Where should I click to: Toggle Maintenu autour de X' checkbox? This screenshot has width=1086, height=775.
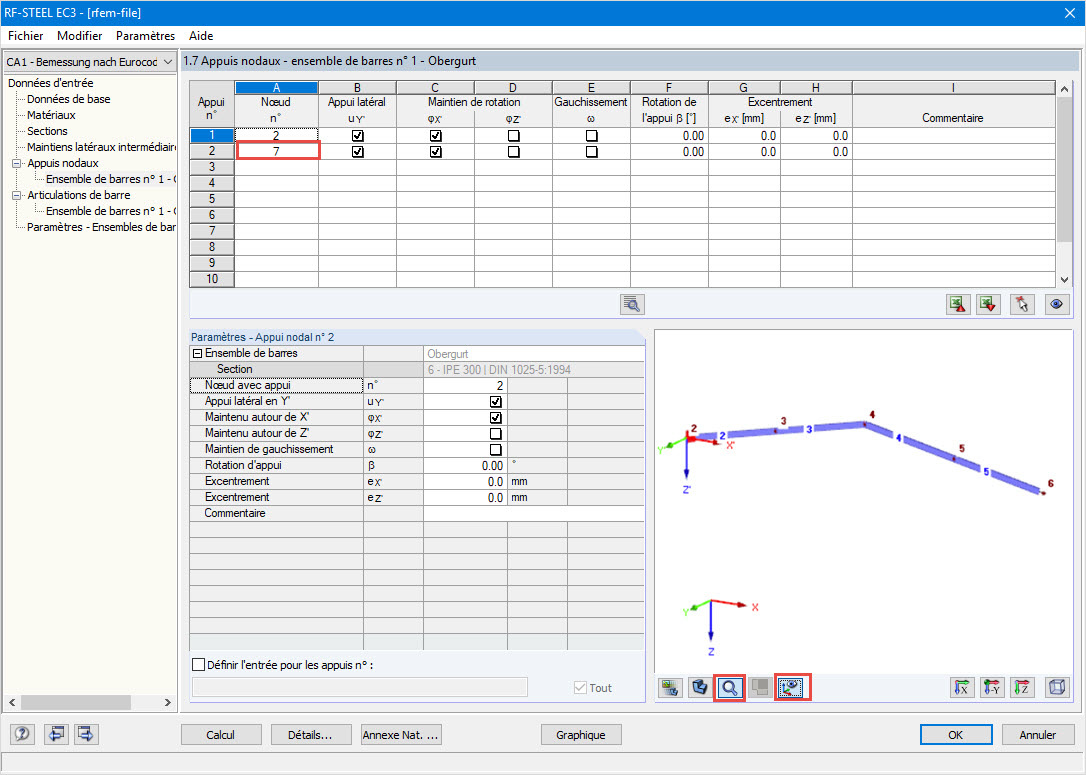[495, 418]
